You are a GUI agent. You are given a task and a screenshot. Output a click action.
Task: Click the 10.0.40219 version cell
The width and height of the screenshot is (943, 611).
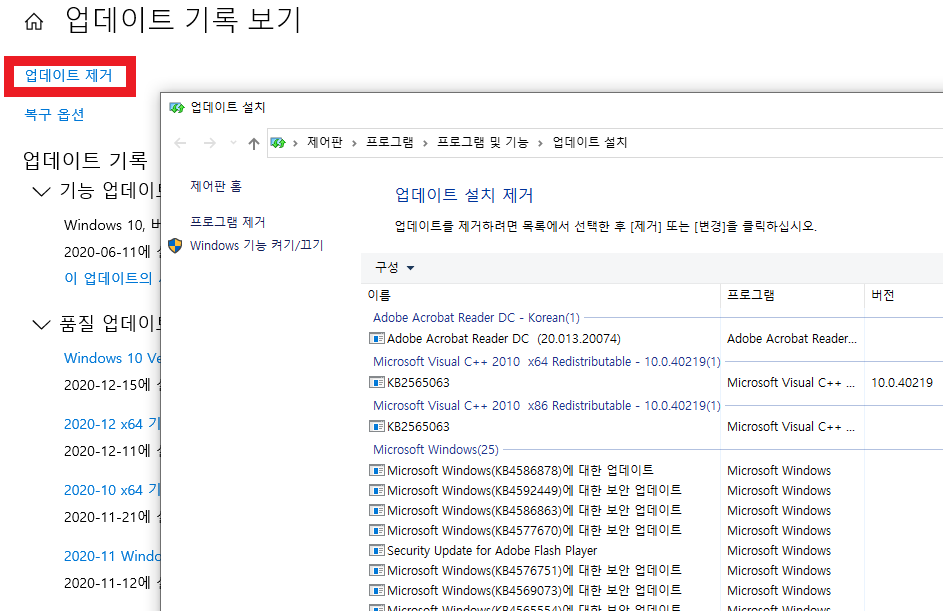tap(902, 382)
